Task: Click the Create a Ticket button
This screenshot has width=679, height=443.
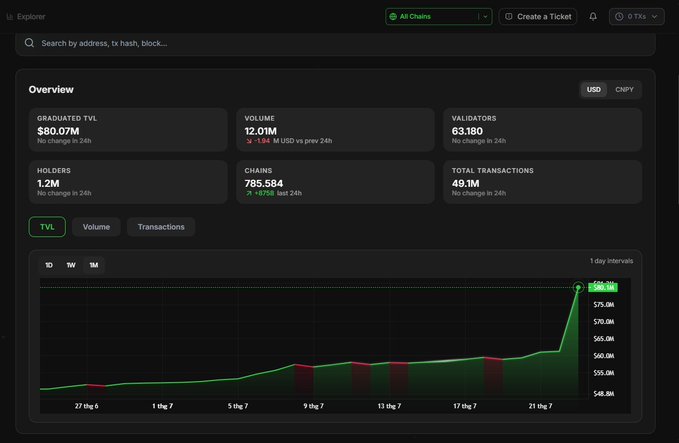Action: click(x=537, y=16)
